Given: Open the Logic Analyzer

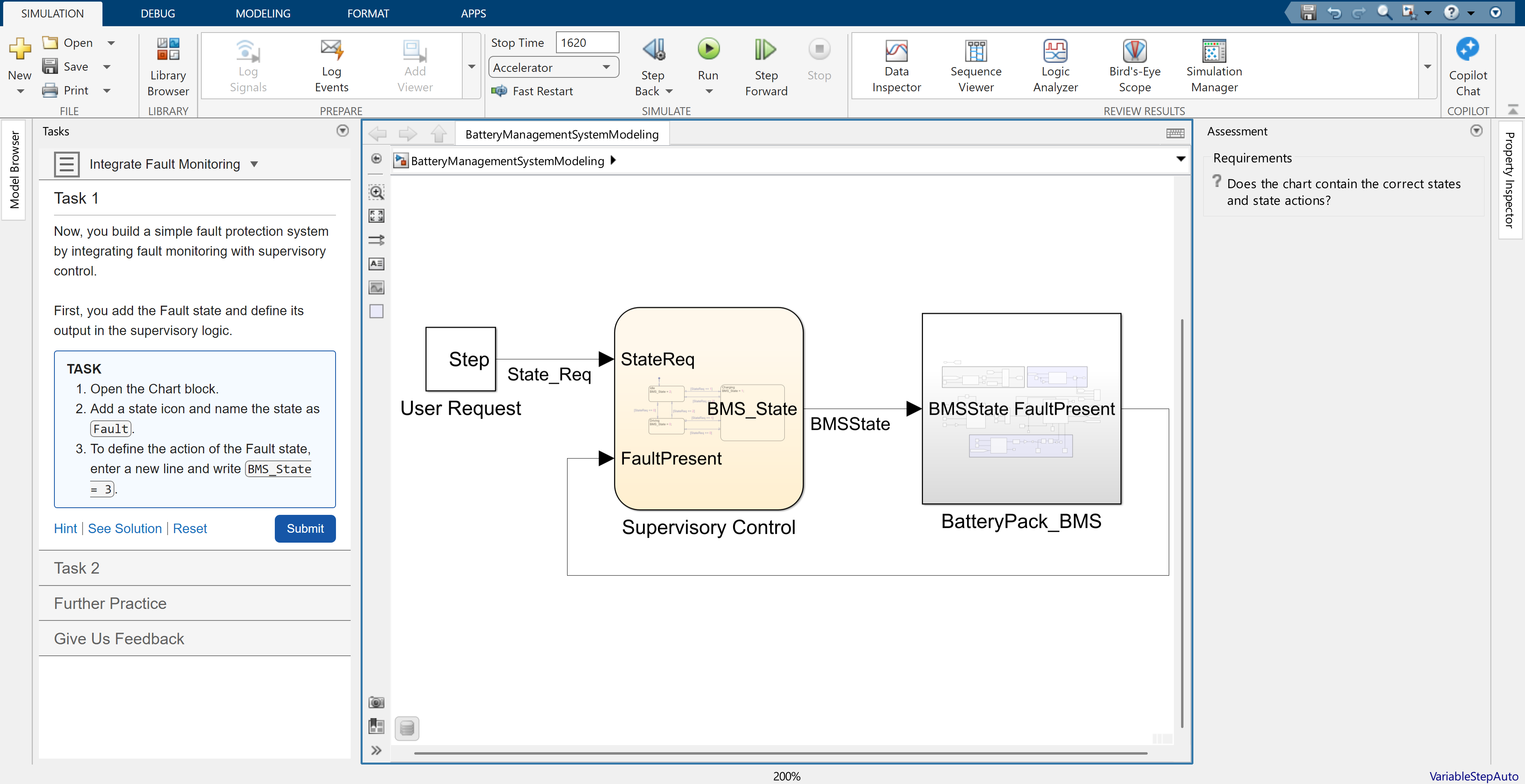Looking at the screenshot, I should pyautogui.click(x=1055, y=65).
